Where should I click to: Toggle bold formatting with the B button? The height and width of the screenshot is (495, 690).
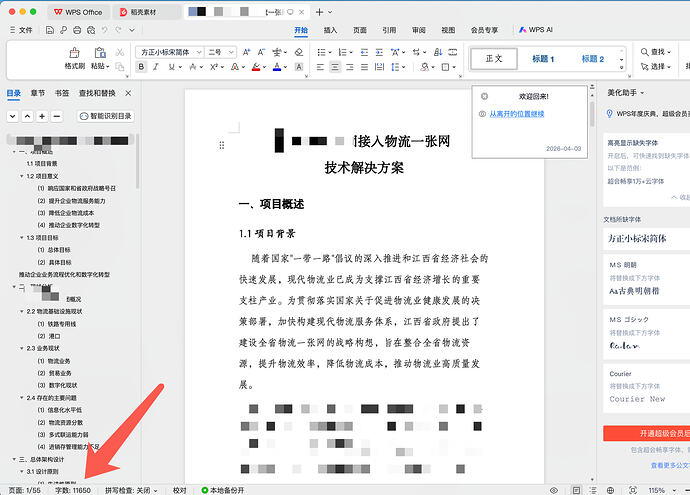coord(142,67)
